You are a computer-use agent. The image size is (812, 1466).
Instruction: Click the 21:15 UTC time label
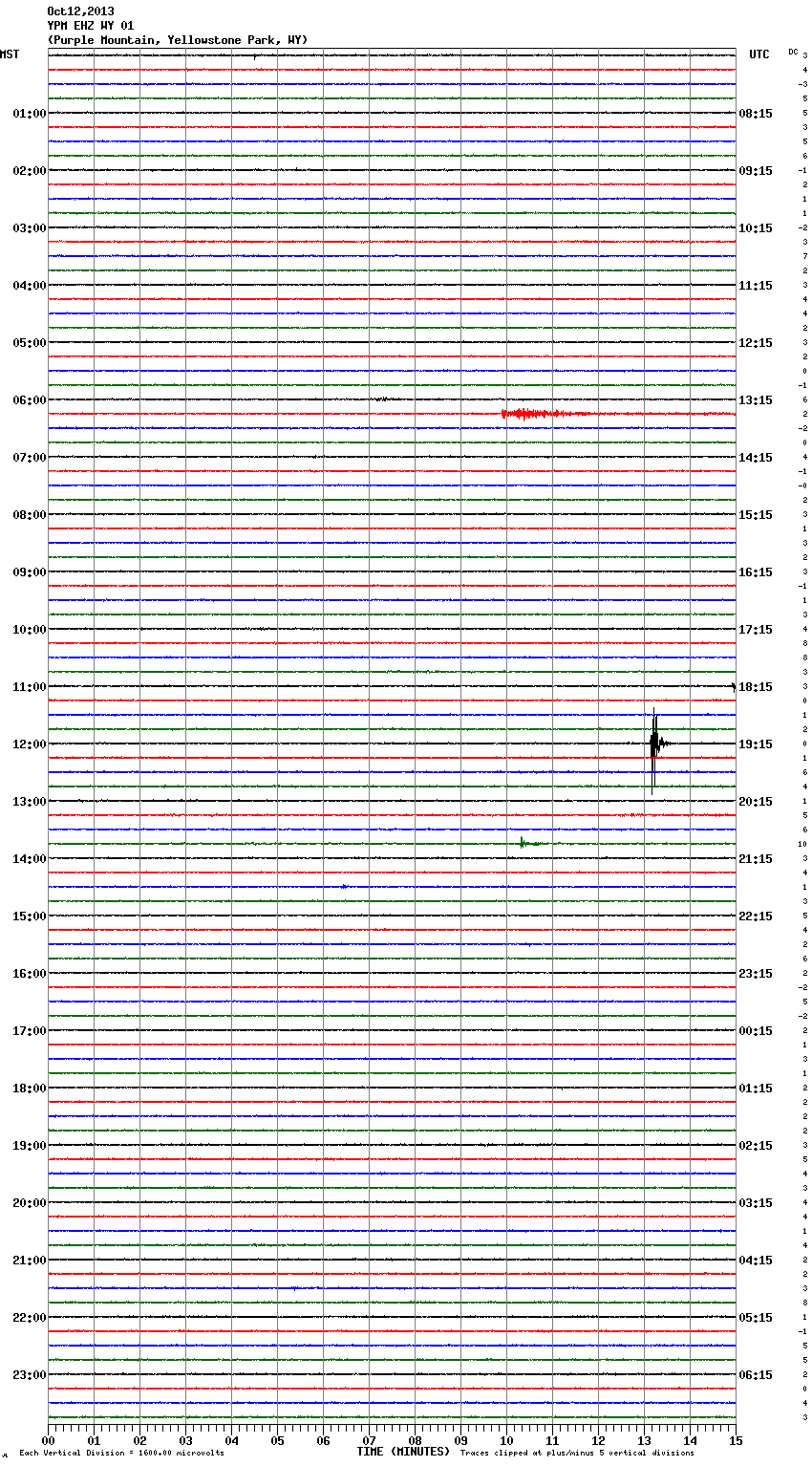pyautogui.click(x=756, y=859)
